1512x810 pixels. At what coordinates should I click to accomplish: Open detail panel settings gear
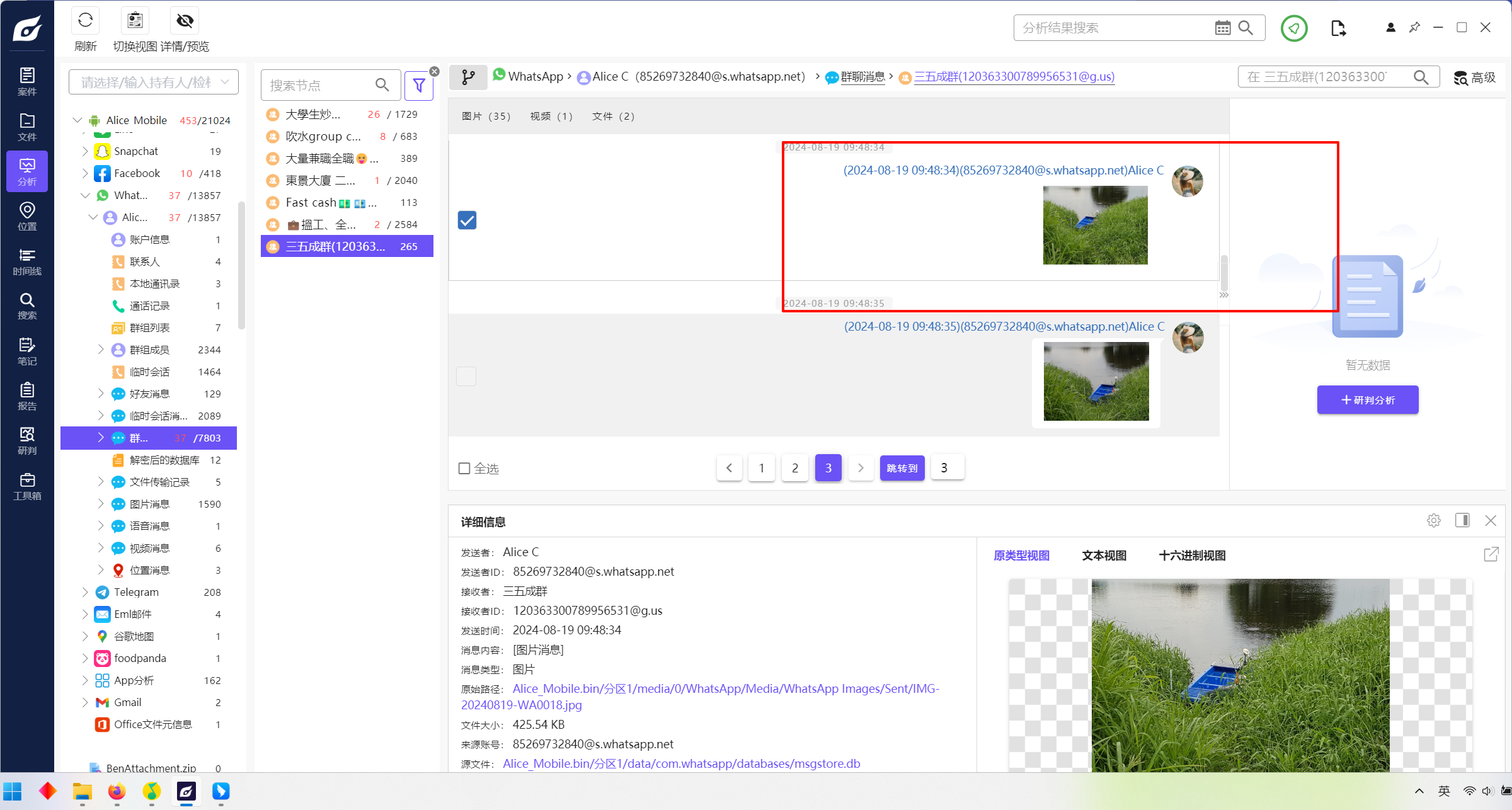[1434, 520]
